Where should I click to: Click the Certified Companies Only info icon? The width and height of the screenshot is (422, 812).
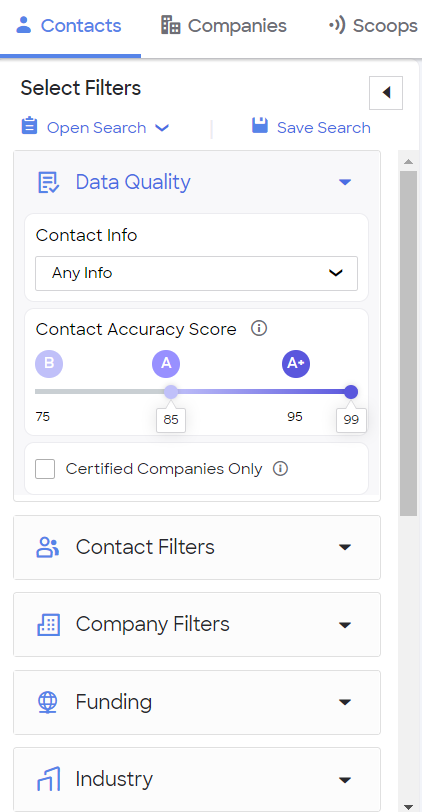(280, 469)
